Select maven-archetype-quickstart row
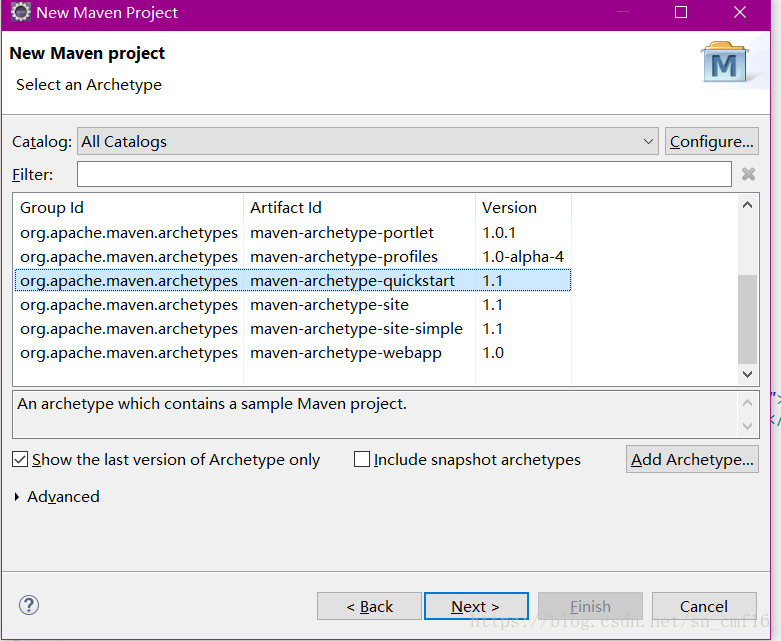Screen dimensions: 781x641 (x=293, y=280)
